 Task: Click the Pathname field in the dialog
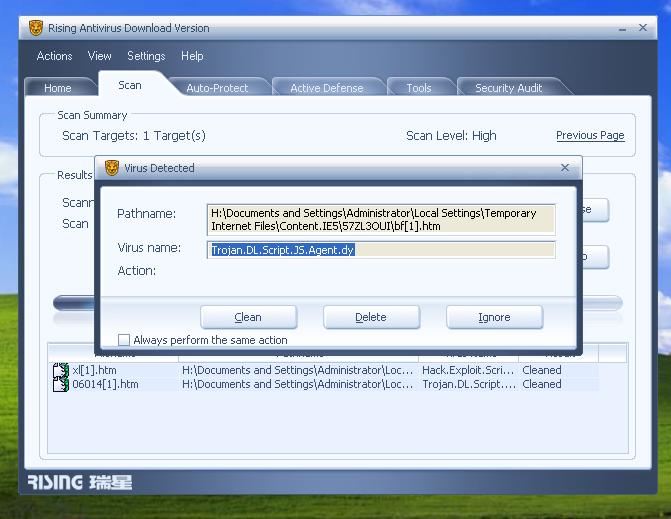[x=381, y=219]
